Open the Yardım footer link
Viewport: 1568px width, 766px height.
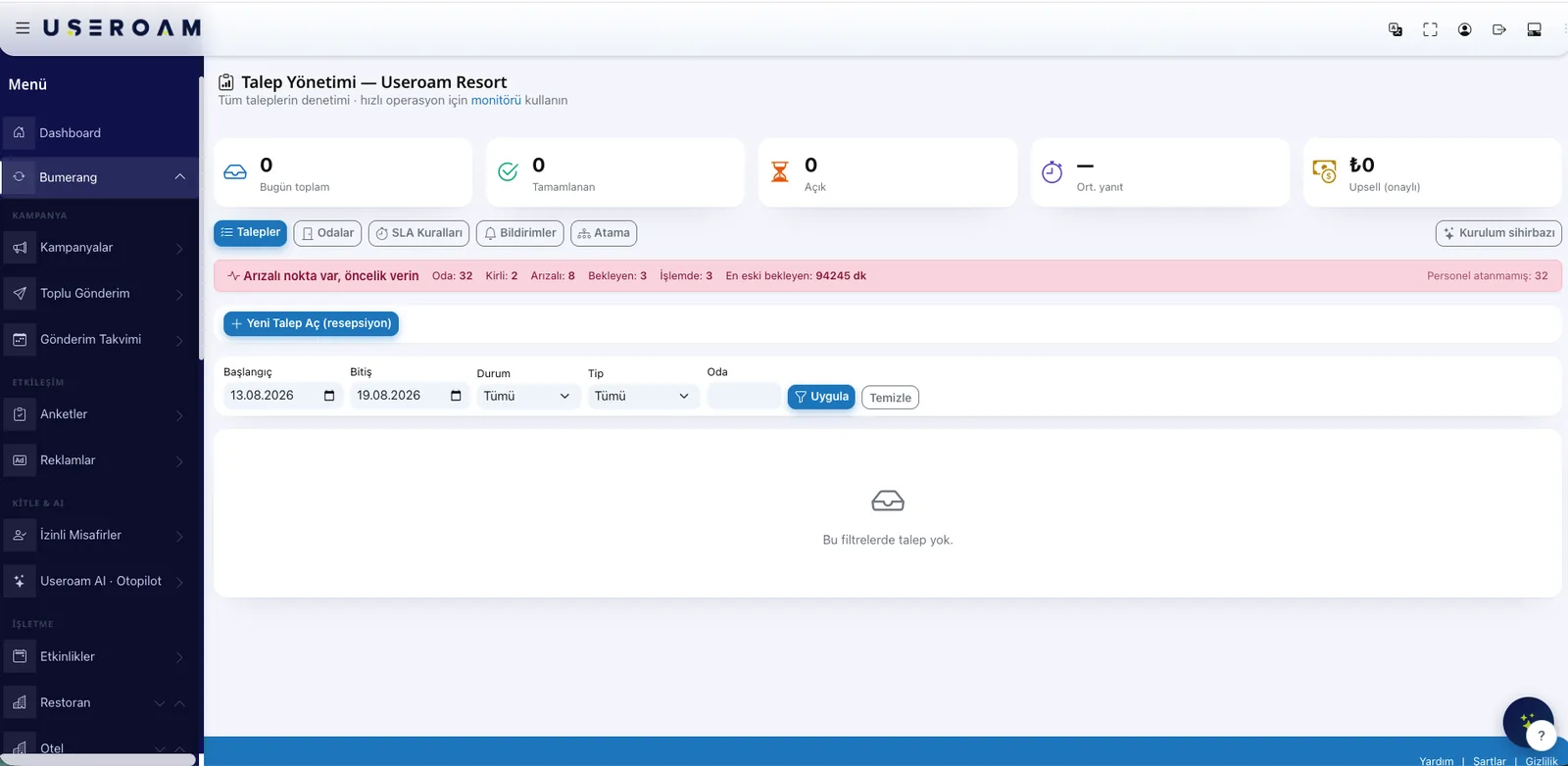click(x=1437, y=761)
